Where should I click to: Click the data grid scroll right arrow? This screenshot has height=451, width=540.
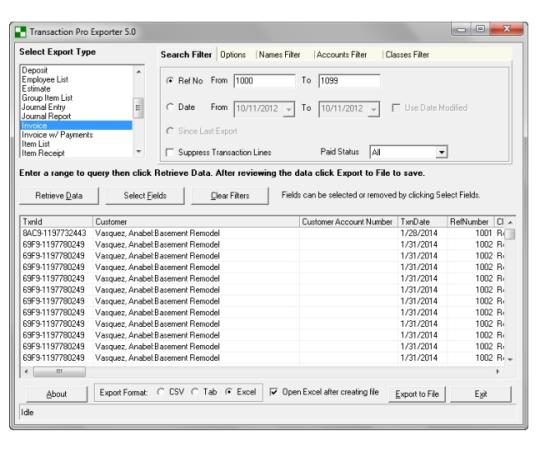(x=497, y=371)
